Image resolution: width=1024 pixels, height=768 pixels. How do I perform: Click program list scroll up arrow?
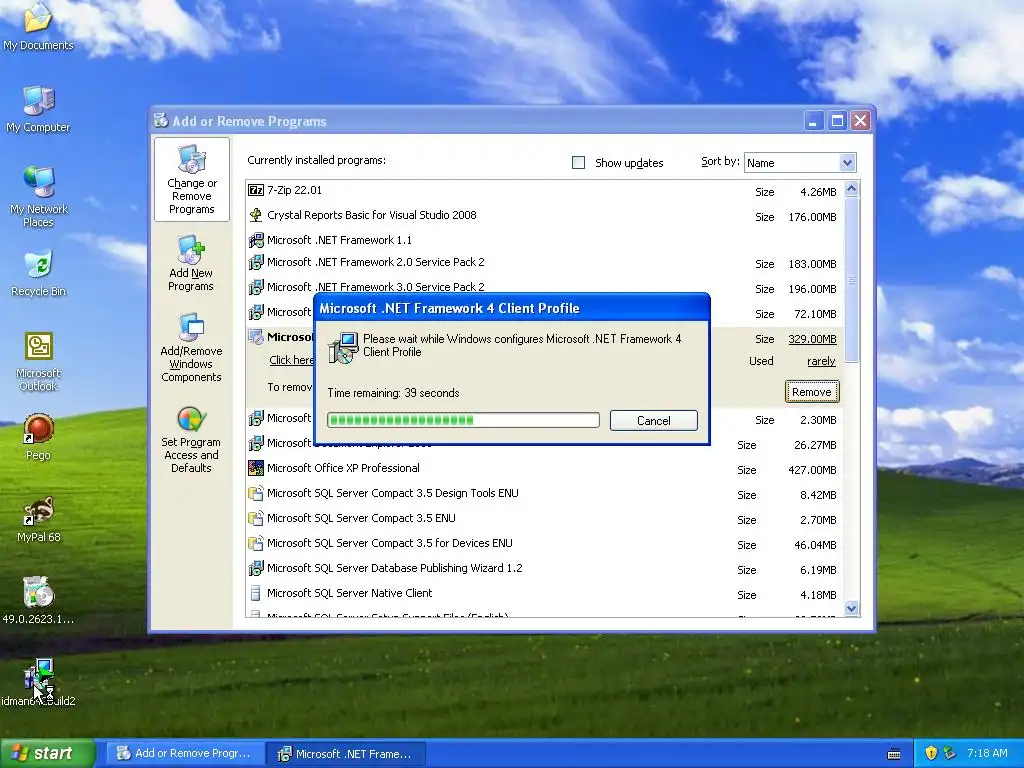[852, 189]
